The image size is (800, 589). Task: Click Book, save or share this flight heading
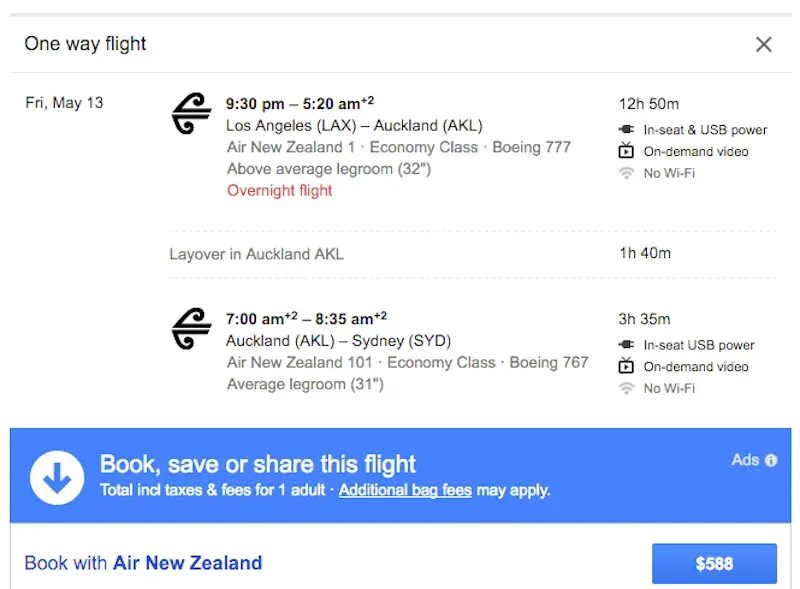point(258,464)
